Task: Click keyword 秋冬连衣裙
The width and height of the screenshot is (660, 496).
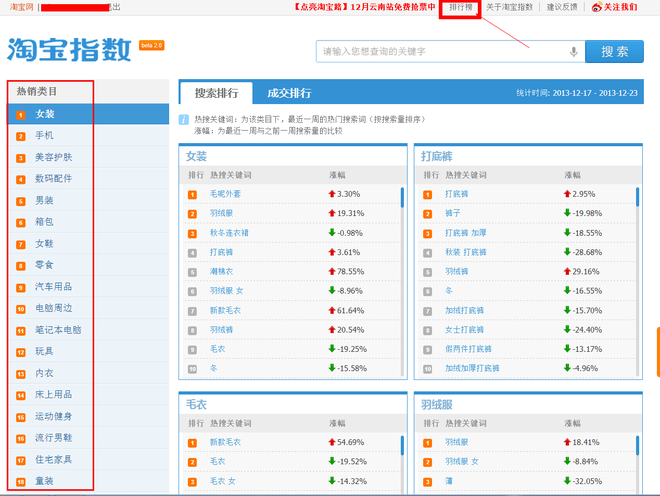Action: (x=229, y=233)
